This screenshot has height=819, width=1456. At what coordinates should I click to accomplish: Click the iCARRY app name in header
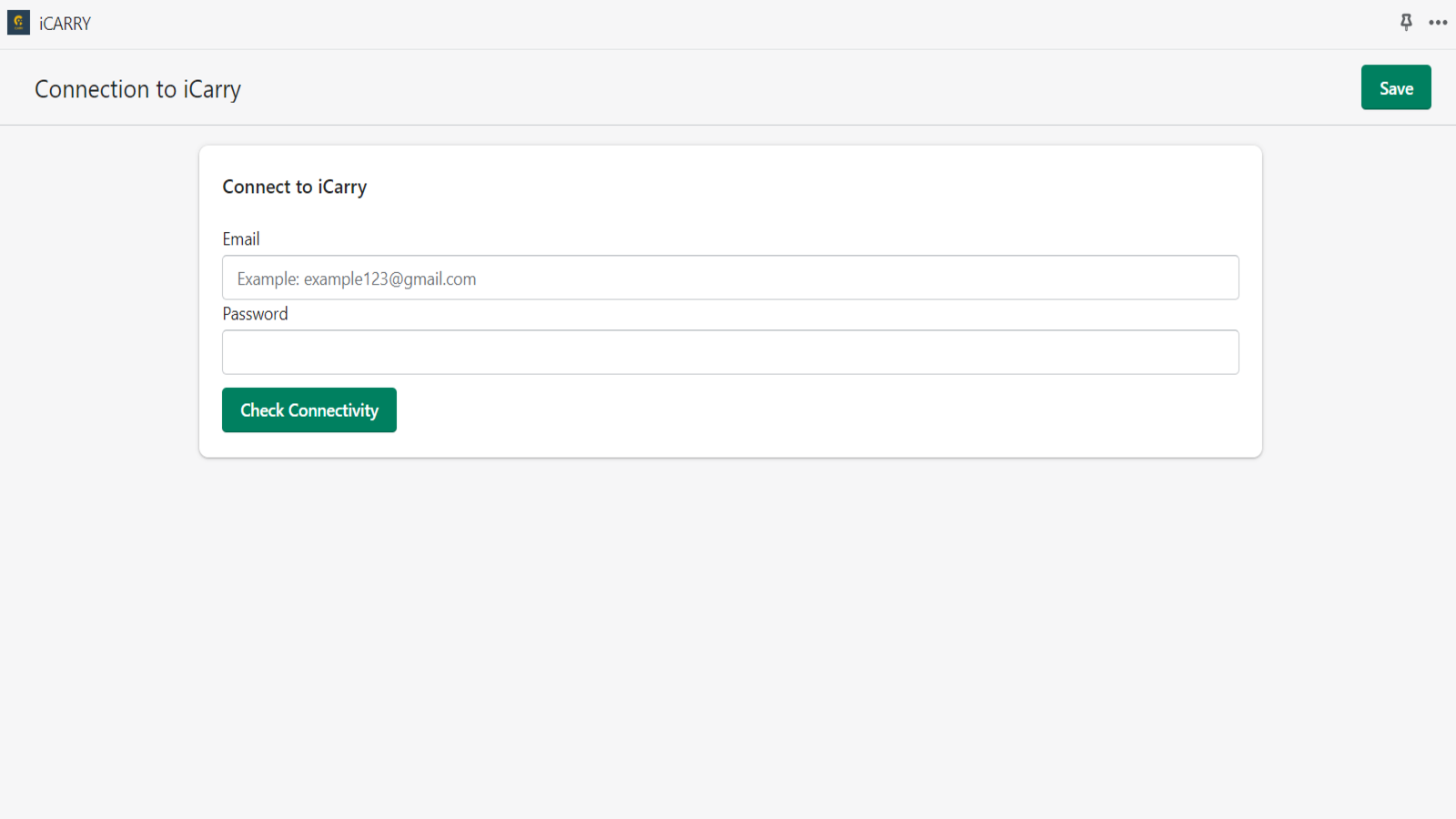(x=66, y=24)
